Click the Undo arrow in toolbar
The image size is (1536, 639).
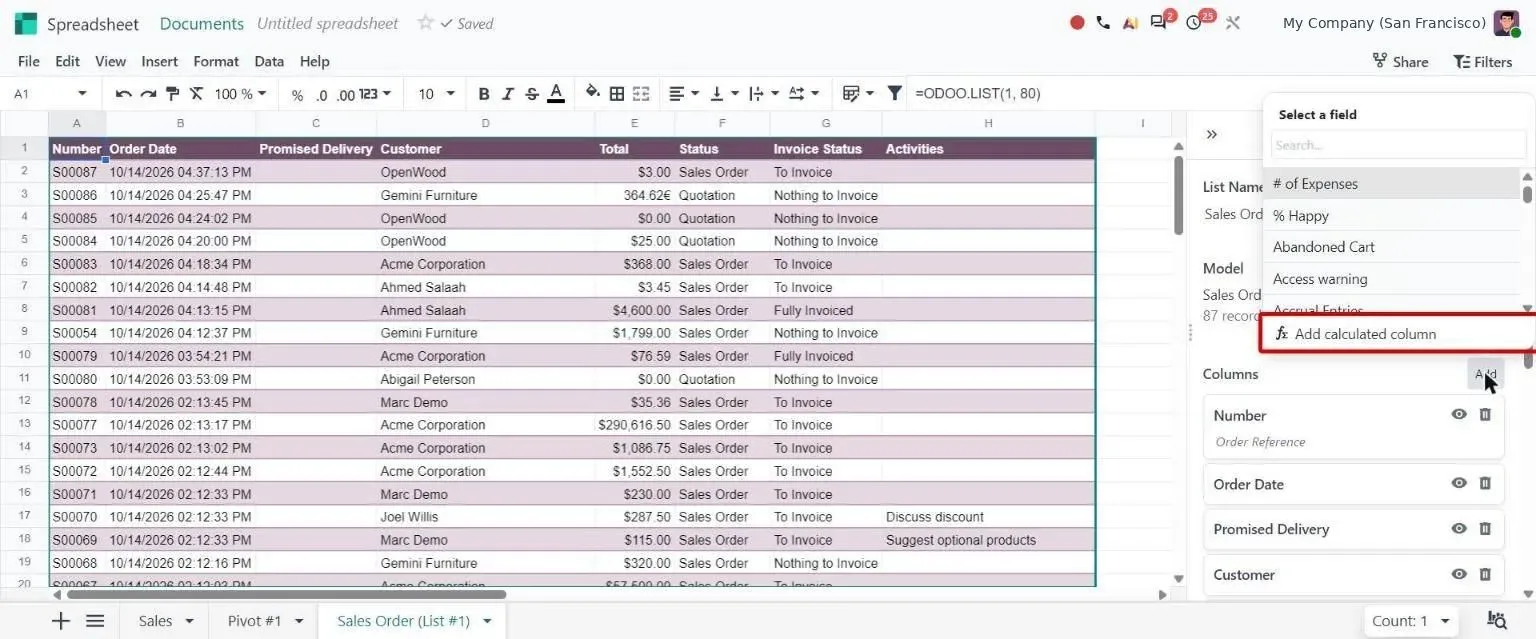[x=124, y=94]
